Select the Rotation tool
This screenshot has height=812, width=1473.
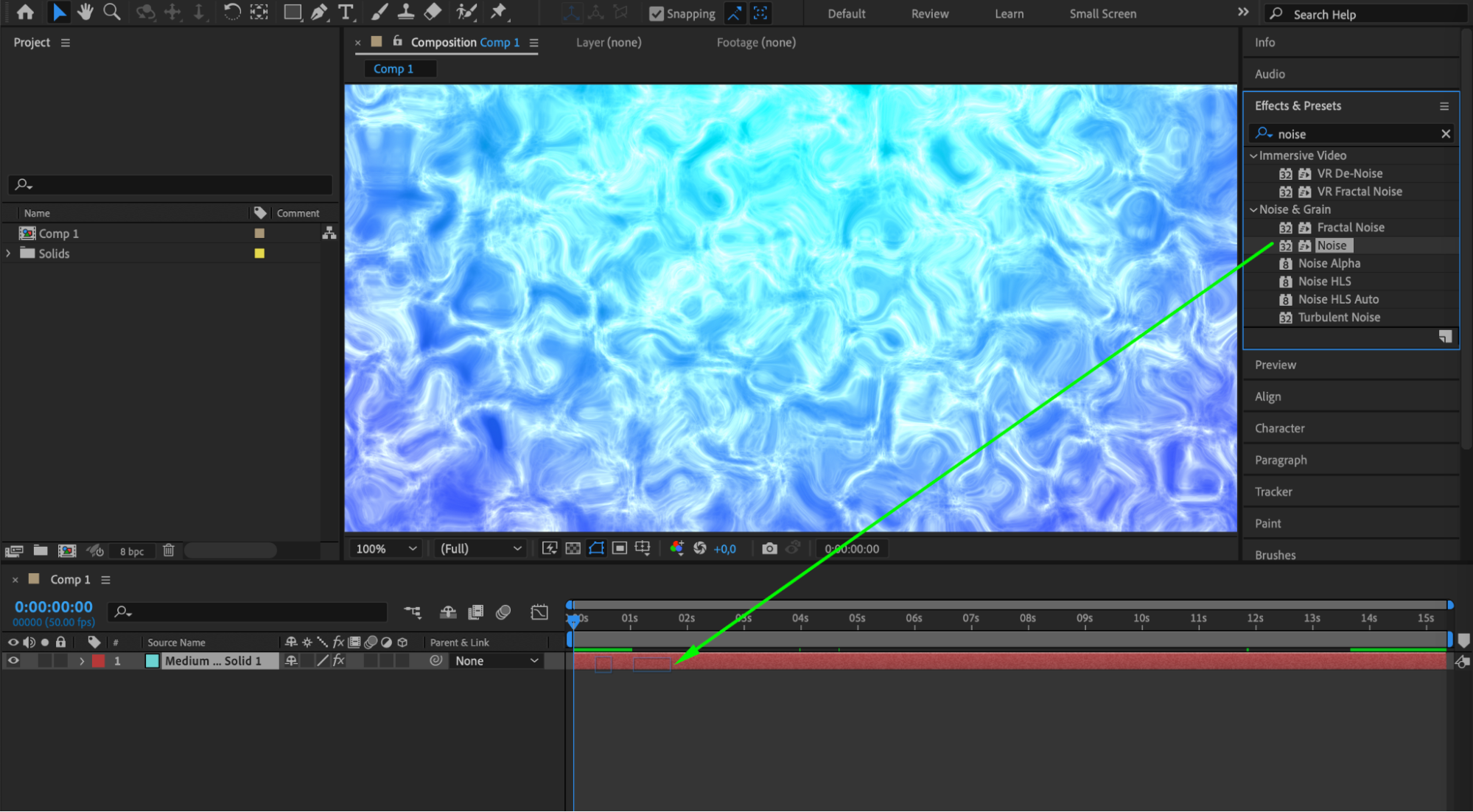tap(231, 12)
